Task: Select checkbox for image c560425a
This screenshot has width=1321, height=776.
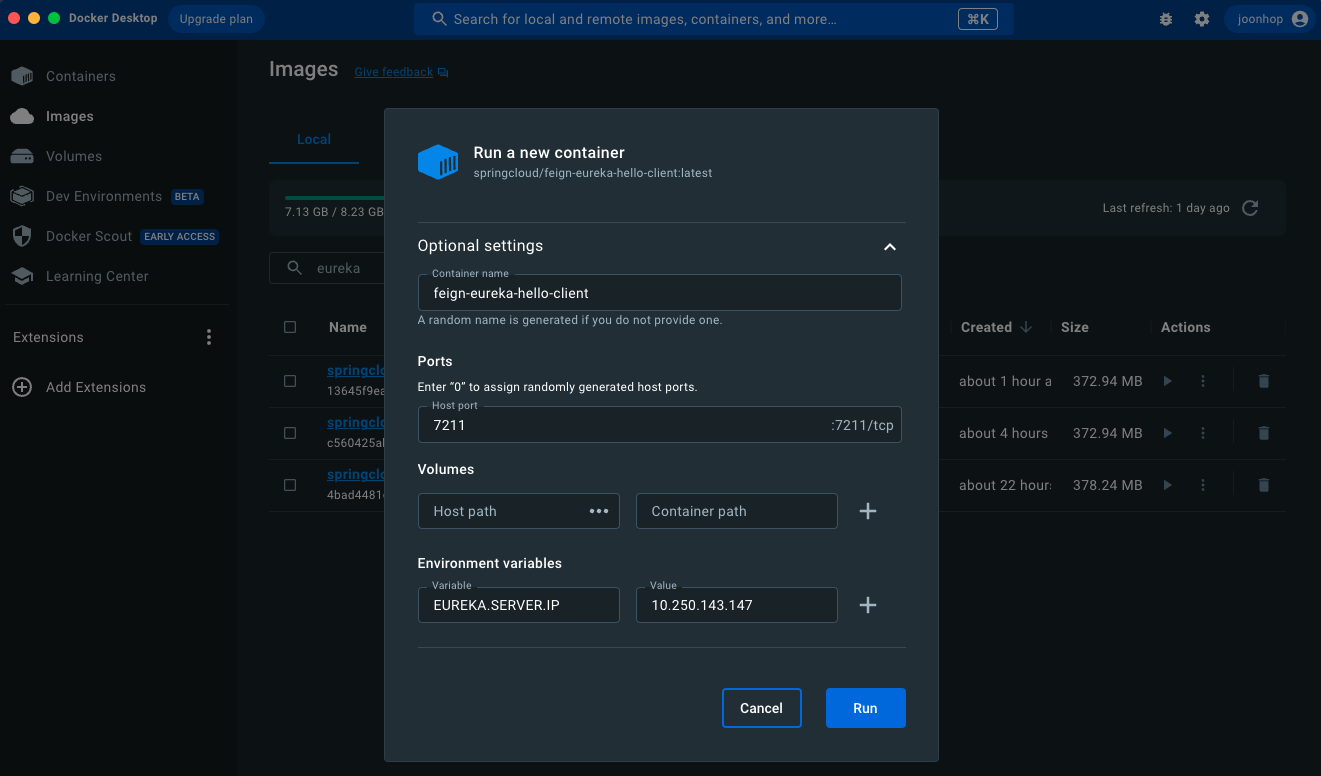Action: 290,433
